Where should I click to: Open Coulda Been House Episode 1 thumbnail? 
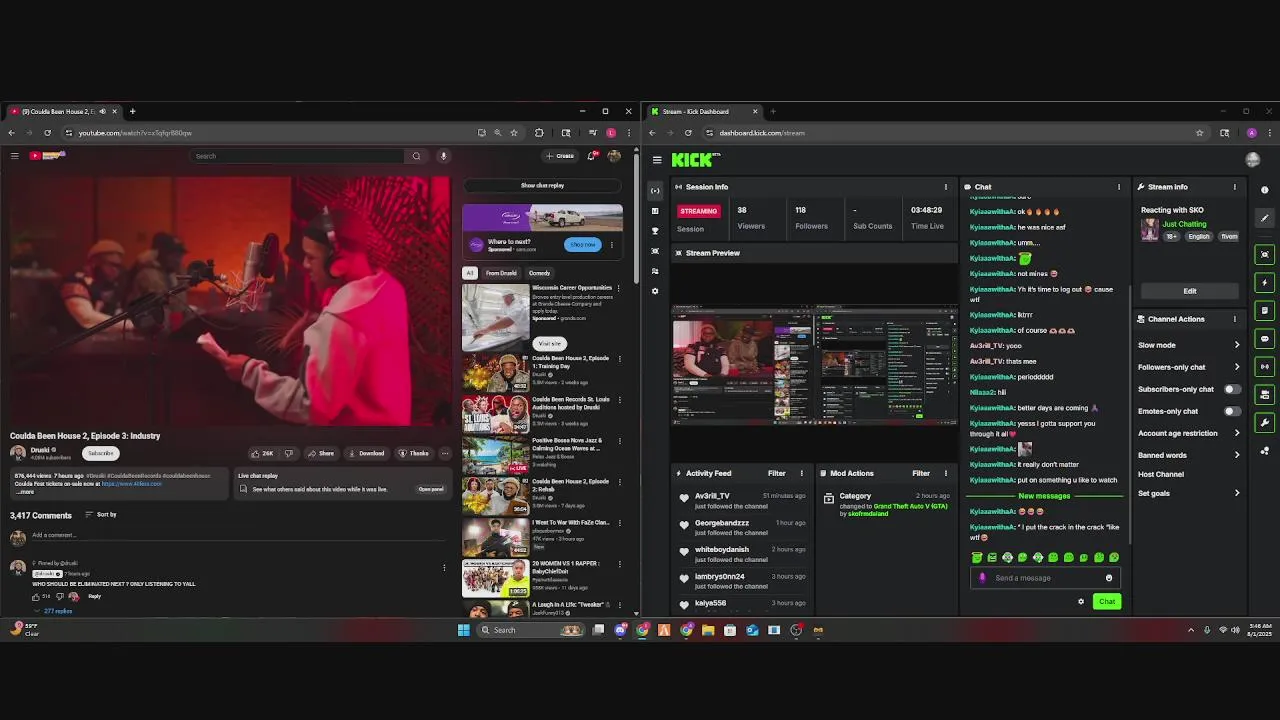coord(496,373)
